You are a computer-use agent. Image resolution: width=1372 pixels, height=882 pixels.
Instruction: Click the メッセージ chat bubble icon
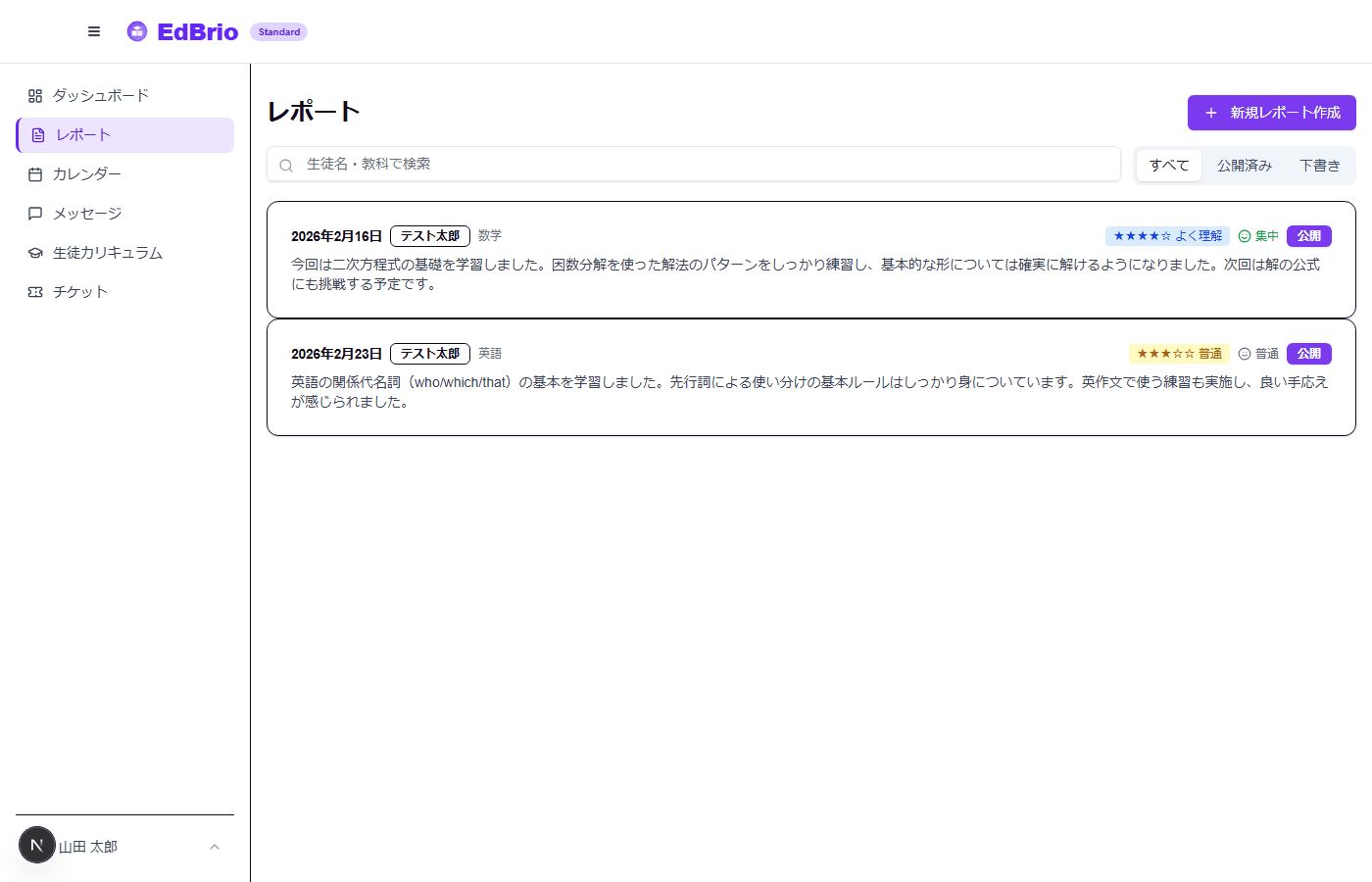[35, 213]
